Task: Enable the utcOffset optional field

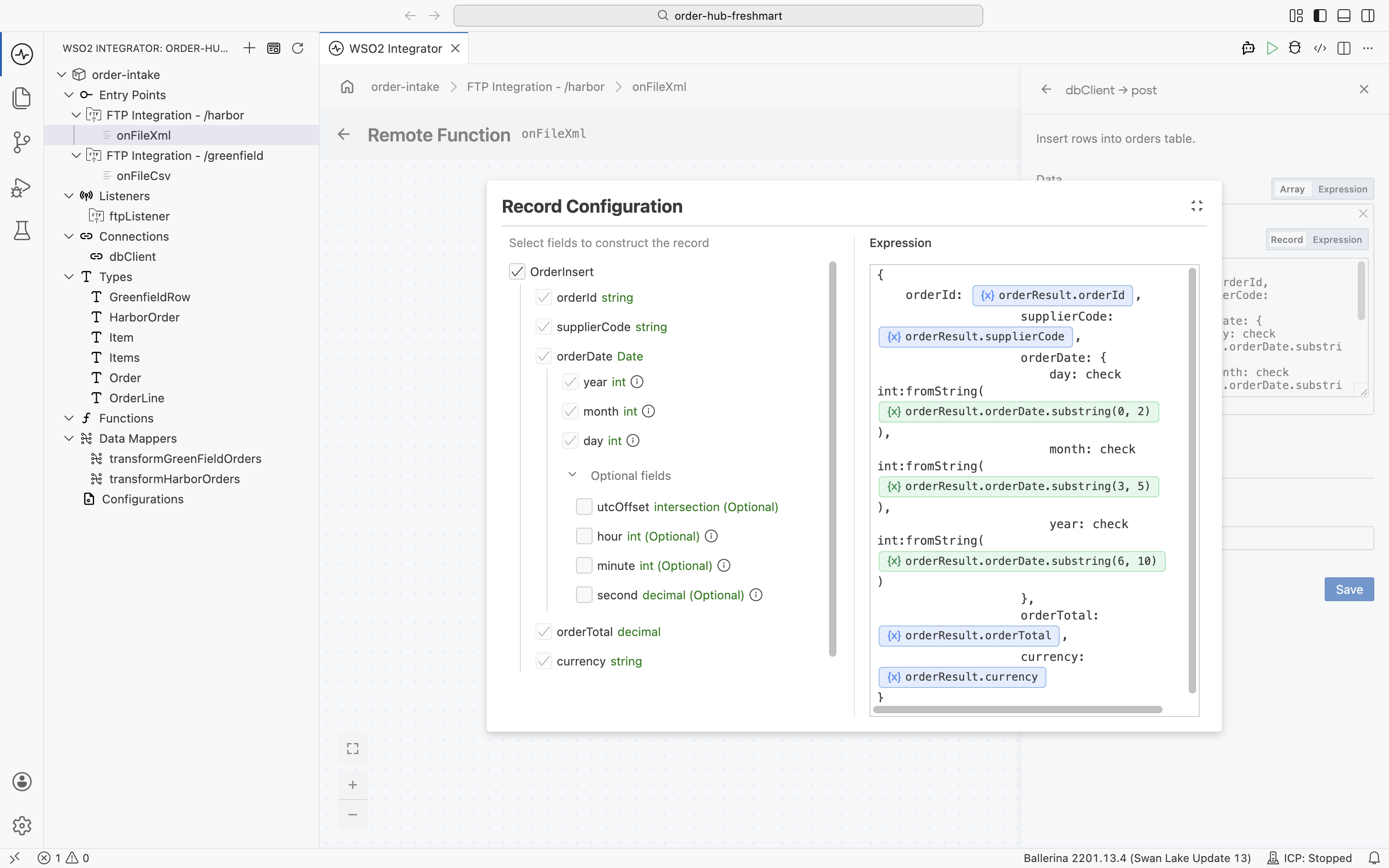Action: pyautogui.click(x=584, y=506)
